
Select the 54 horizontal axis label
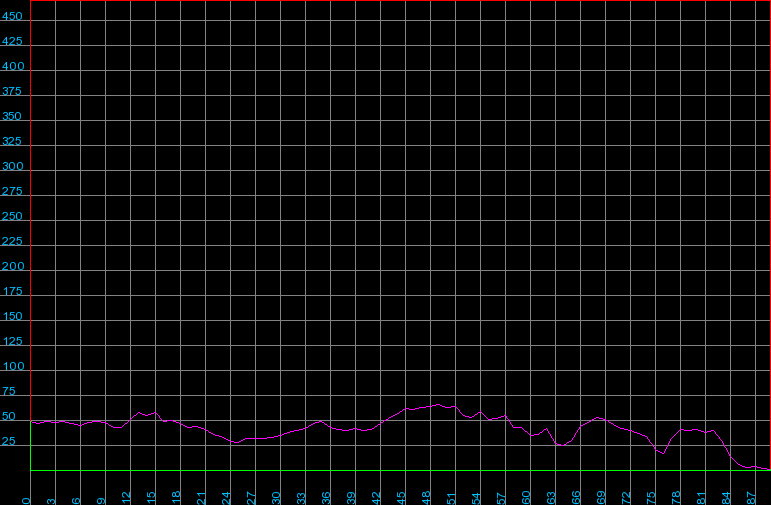tap(476, 498)
